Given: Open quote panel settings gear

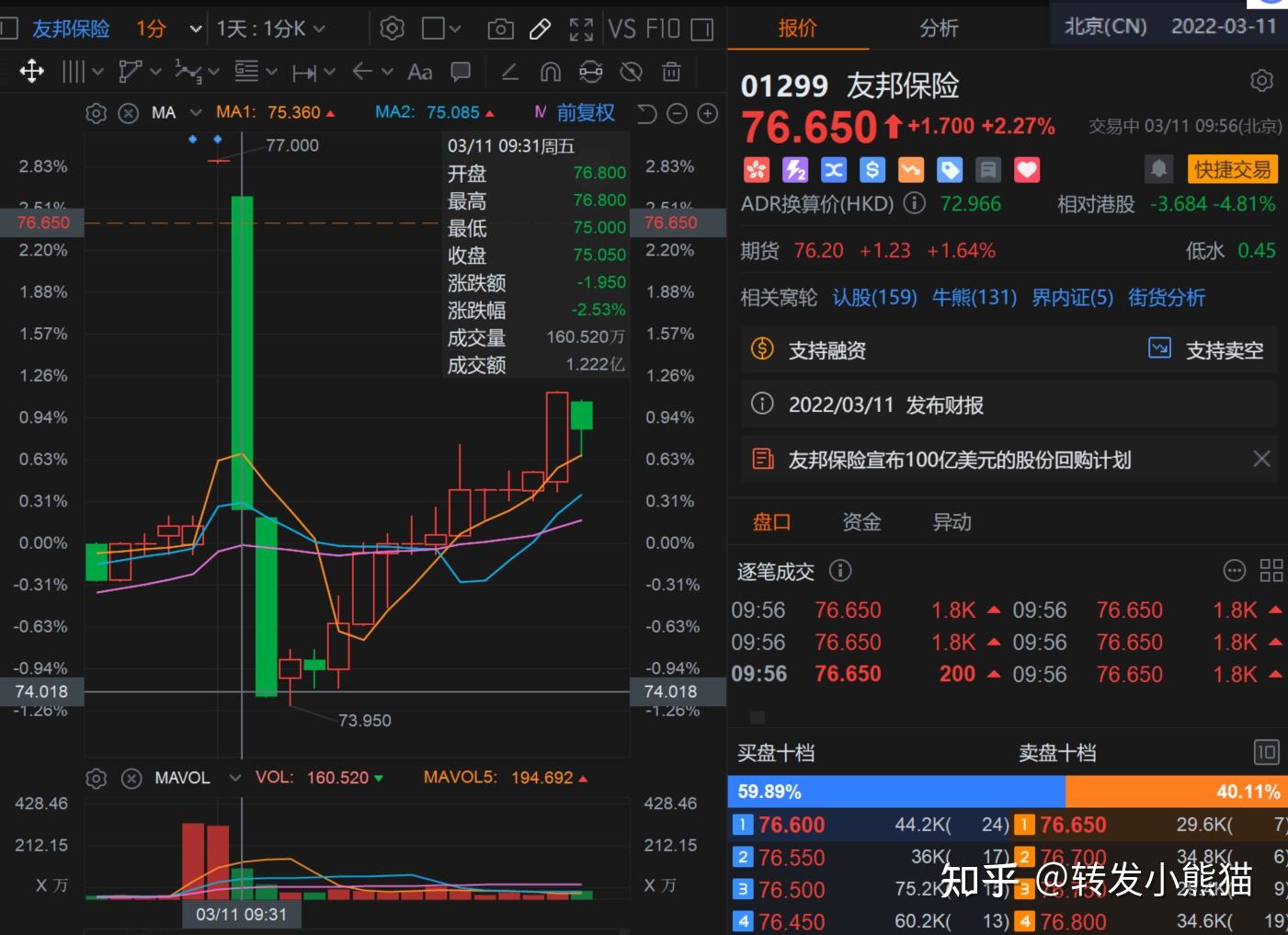Looking at the screenshot, I should pos(1262,81).
